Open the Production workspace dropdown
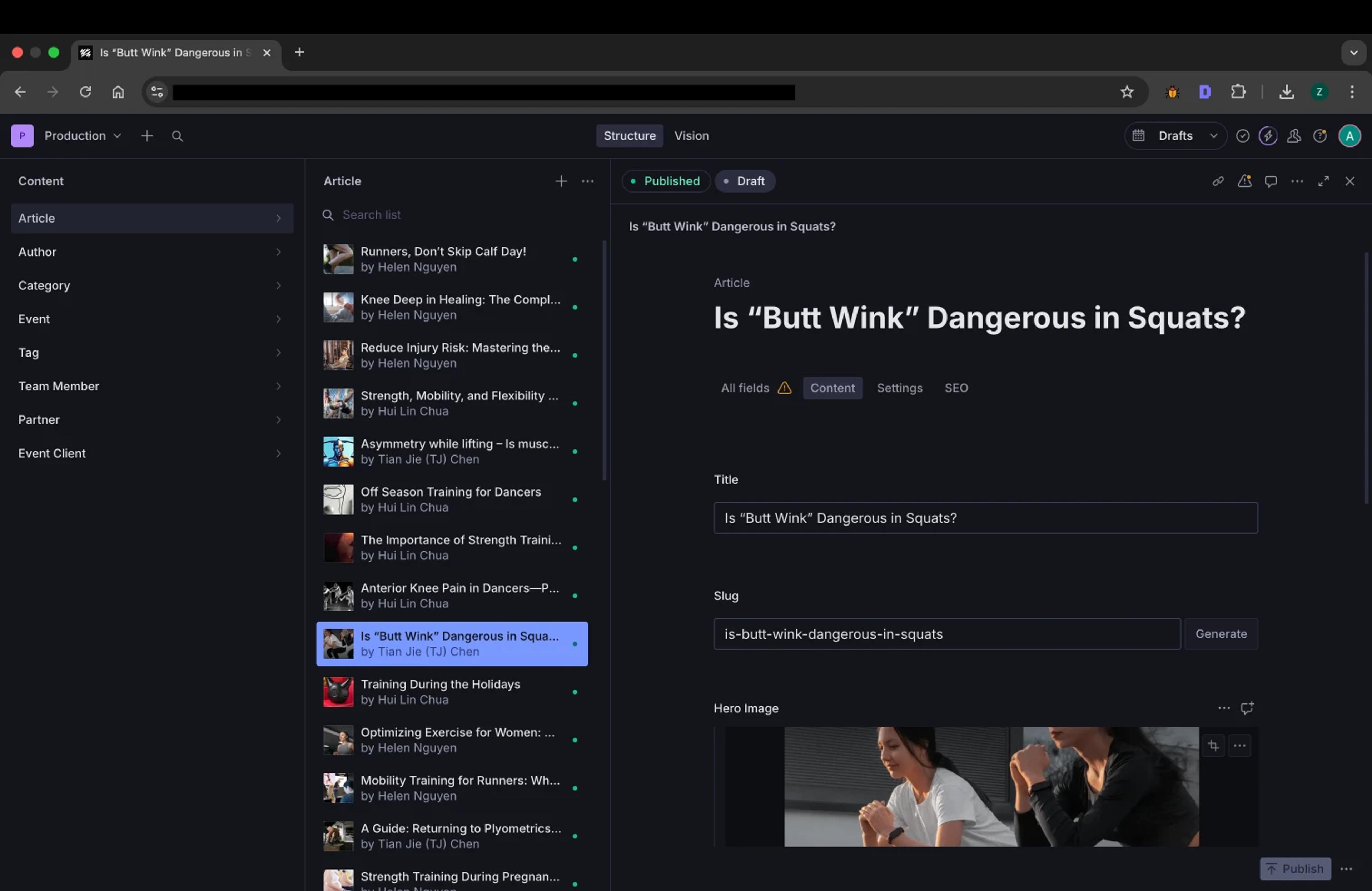The image size is (1372, 891). (x=83, y=136)
